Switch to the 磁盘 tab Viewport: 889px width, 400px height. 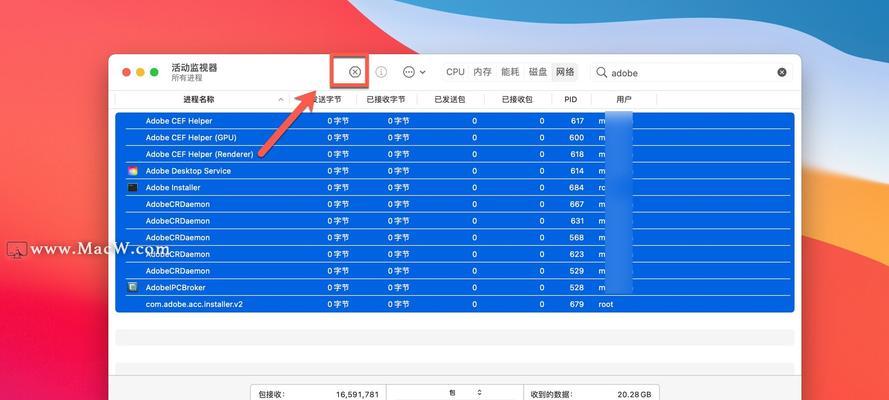point(538,72)
